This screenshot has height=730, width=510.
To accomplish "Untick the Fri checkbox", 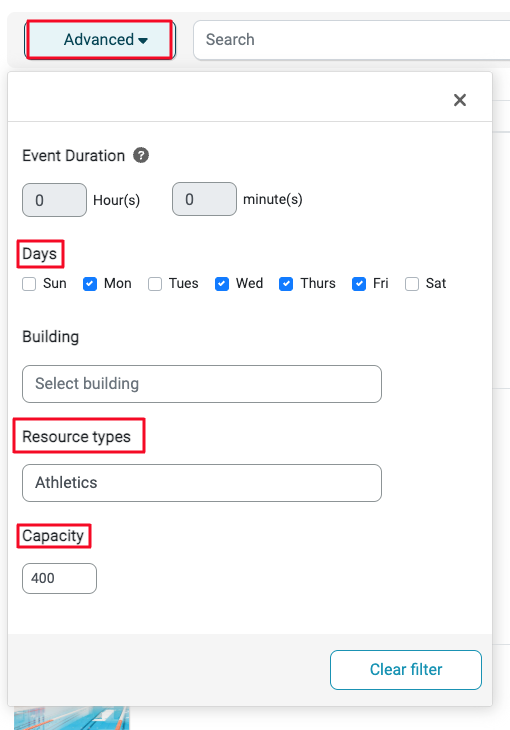I will 359,284.
